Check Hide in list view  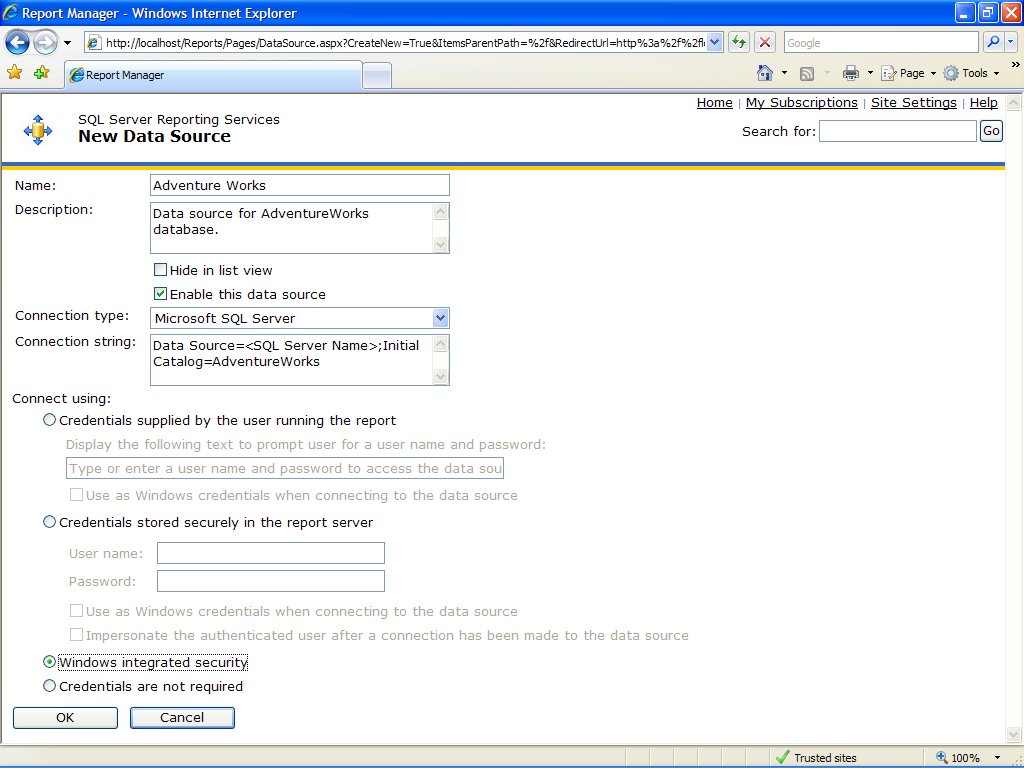[160, 269]
